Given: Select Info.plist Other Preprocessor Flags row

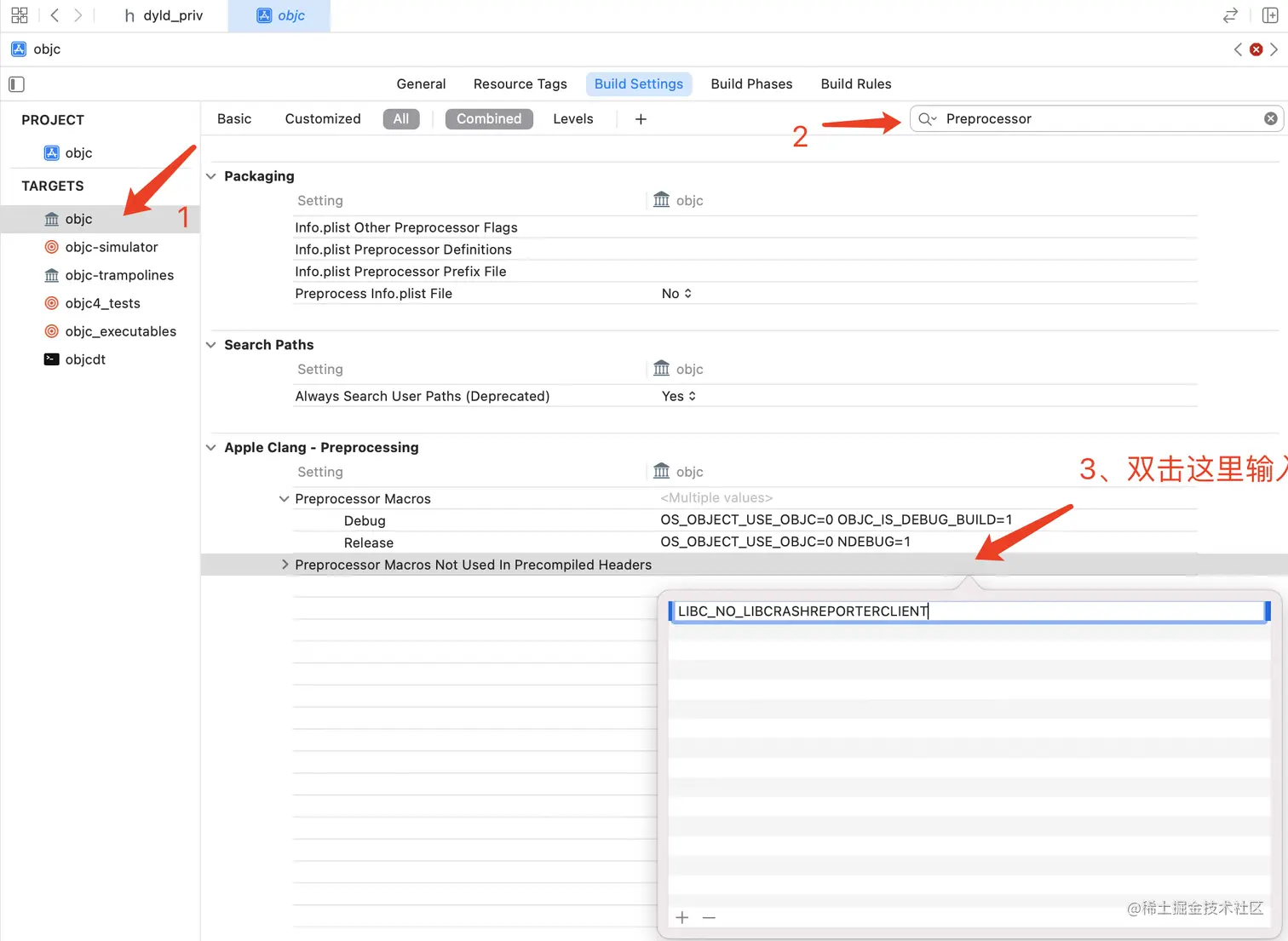Looking at the screenshot, I should coord(745,227).
